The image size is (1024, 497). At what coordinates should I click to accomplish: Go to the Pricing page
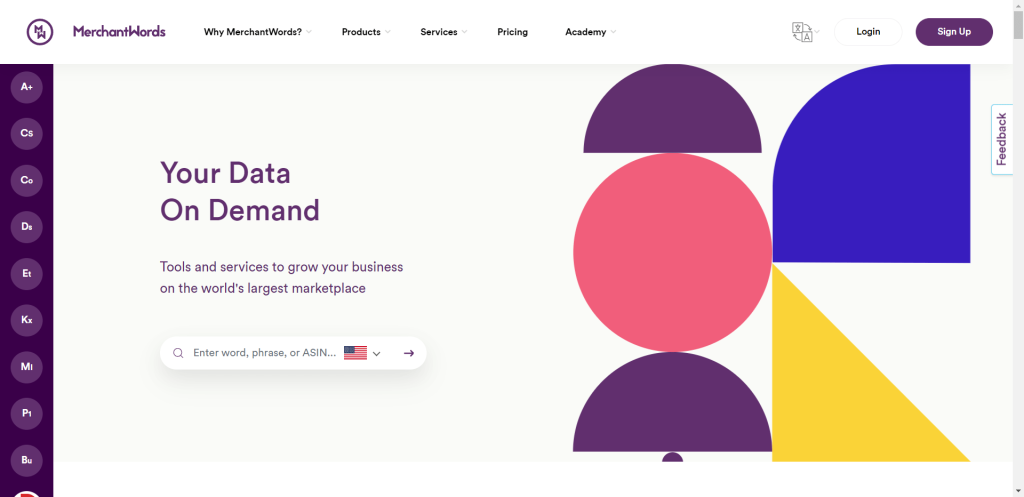pos(513,32)
